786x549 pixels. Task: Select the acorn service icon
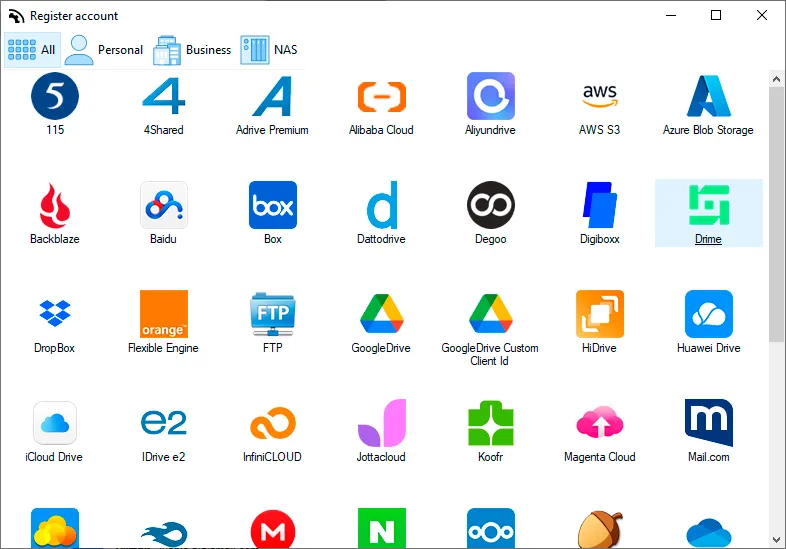(x=600, y=529)
